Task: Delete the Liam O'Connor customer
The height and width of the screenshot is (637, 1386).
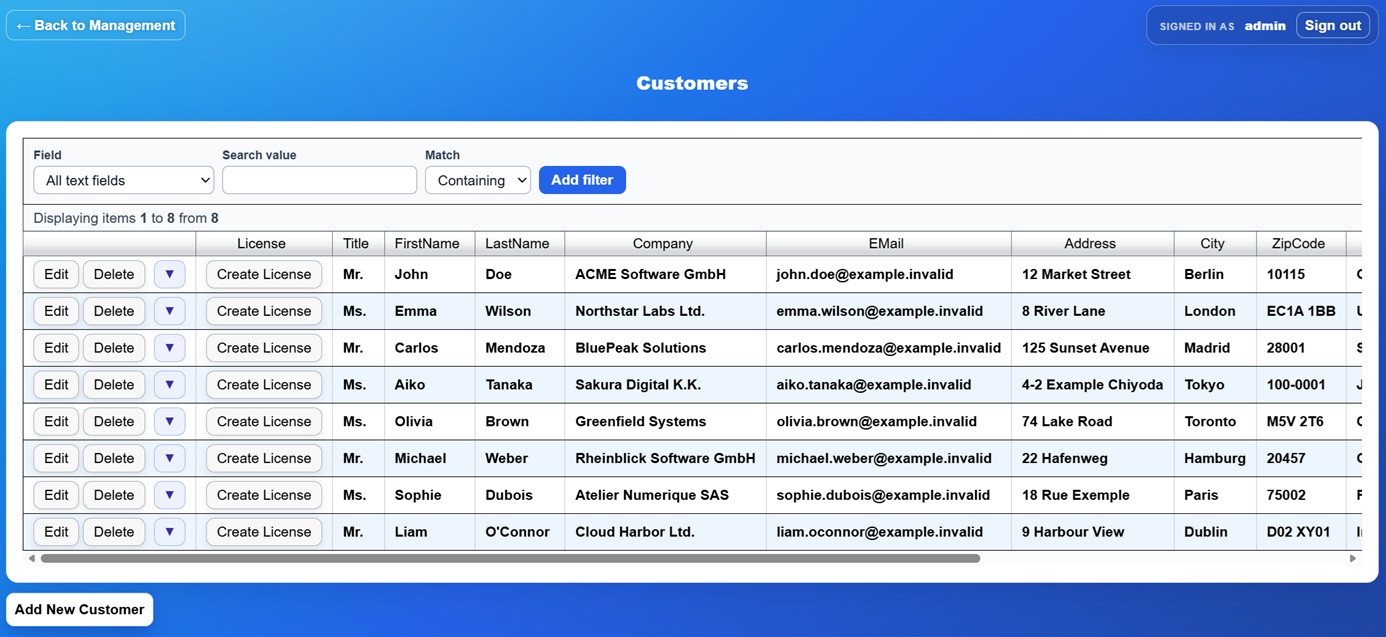Action: coord(114,532)
